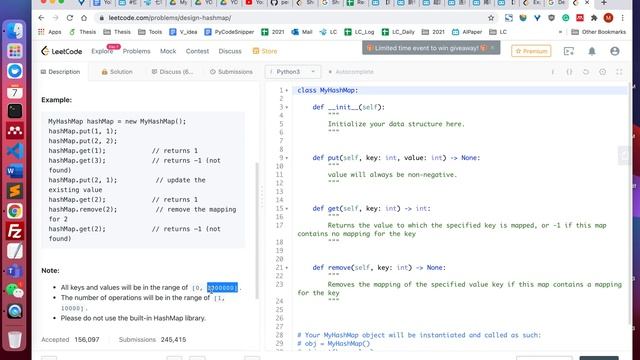Open the Apps bookmark shortcut

(49, 32)
